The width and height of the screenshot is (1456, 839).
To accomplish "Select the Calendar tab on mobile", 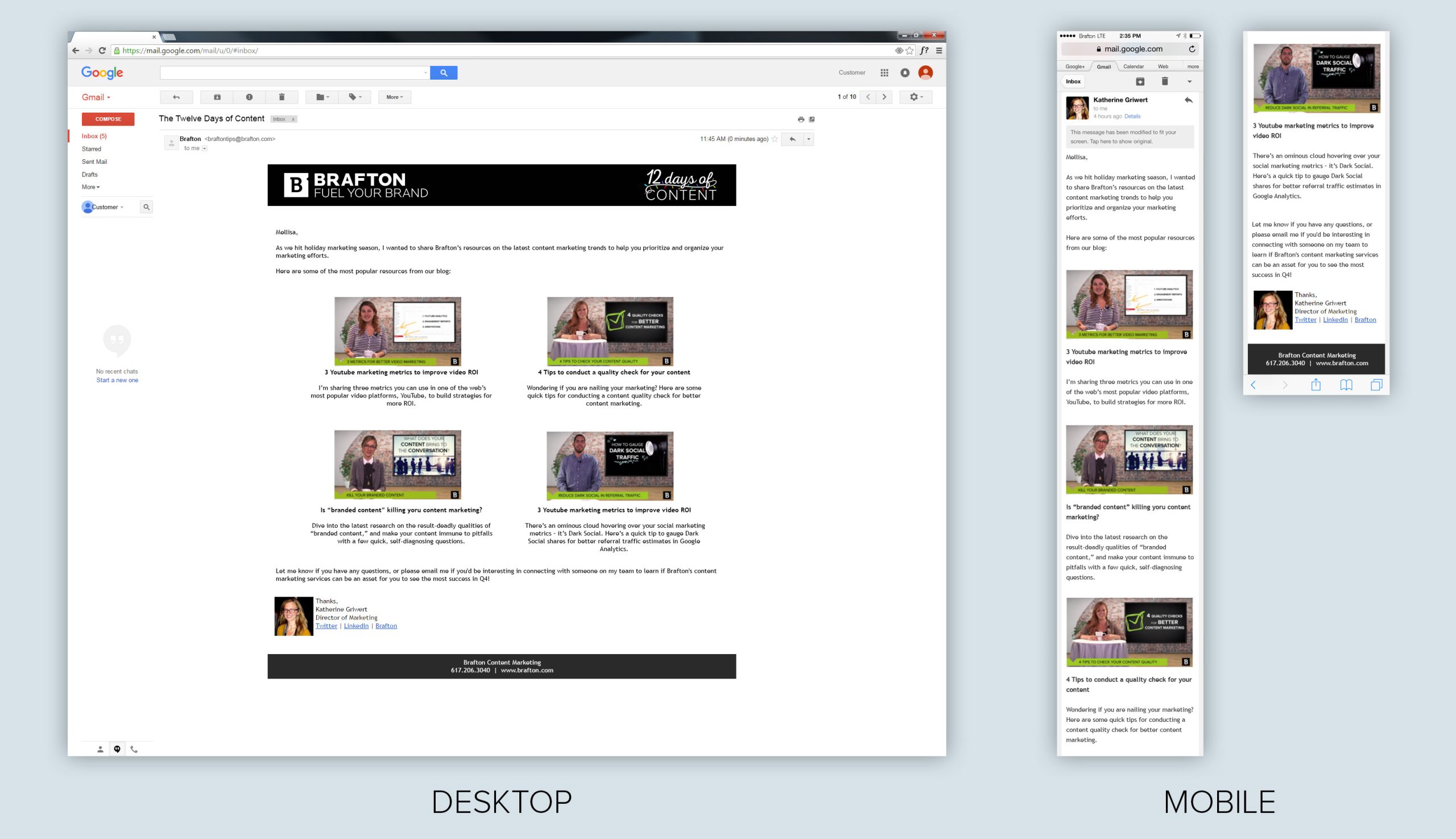I will tap(1134, 67).
